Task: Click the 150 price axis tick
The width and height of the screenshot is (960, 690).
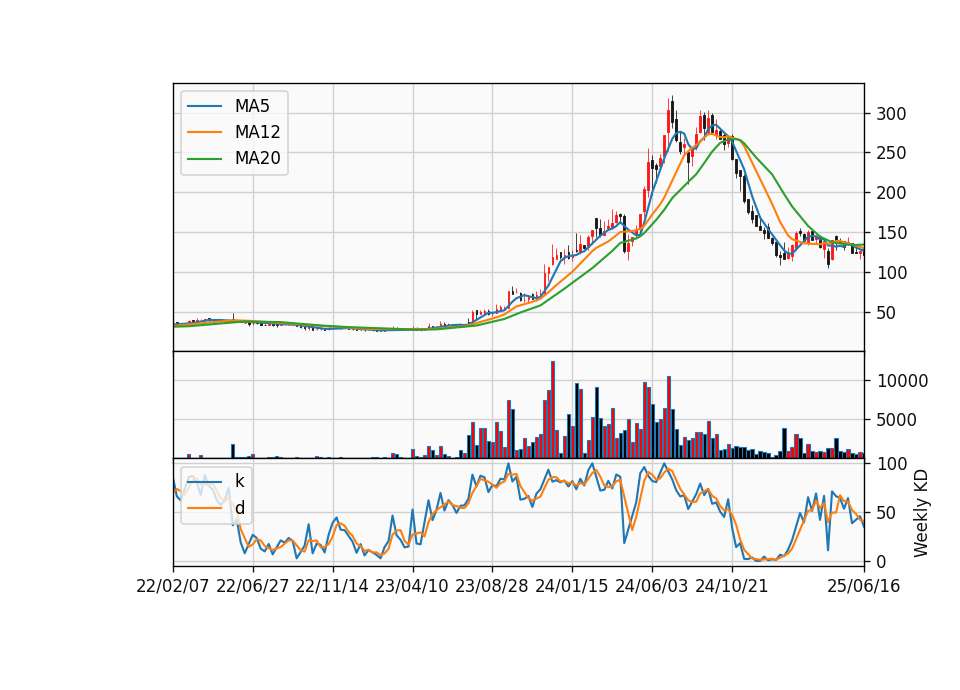Action: 891,233
